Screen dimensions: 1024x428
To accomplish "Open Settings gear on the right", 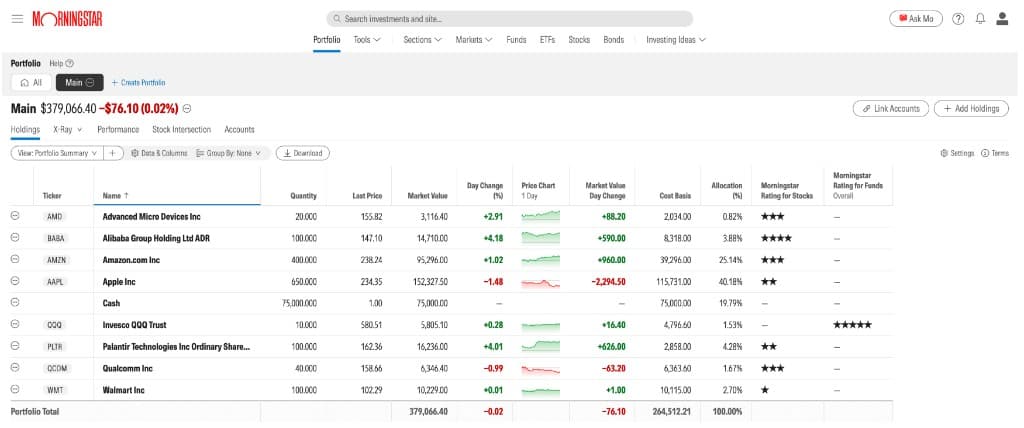I will 957,153.
